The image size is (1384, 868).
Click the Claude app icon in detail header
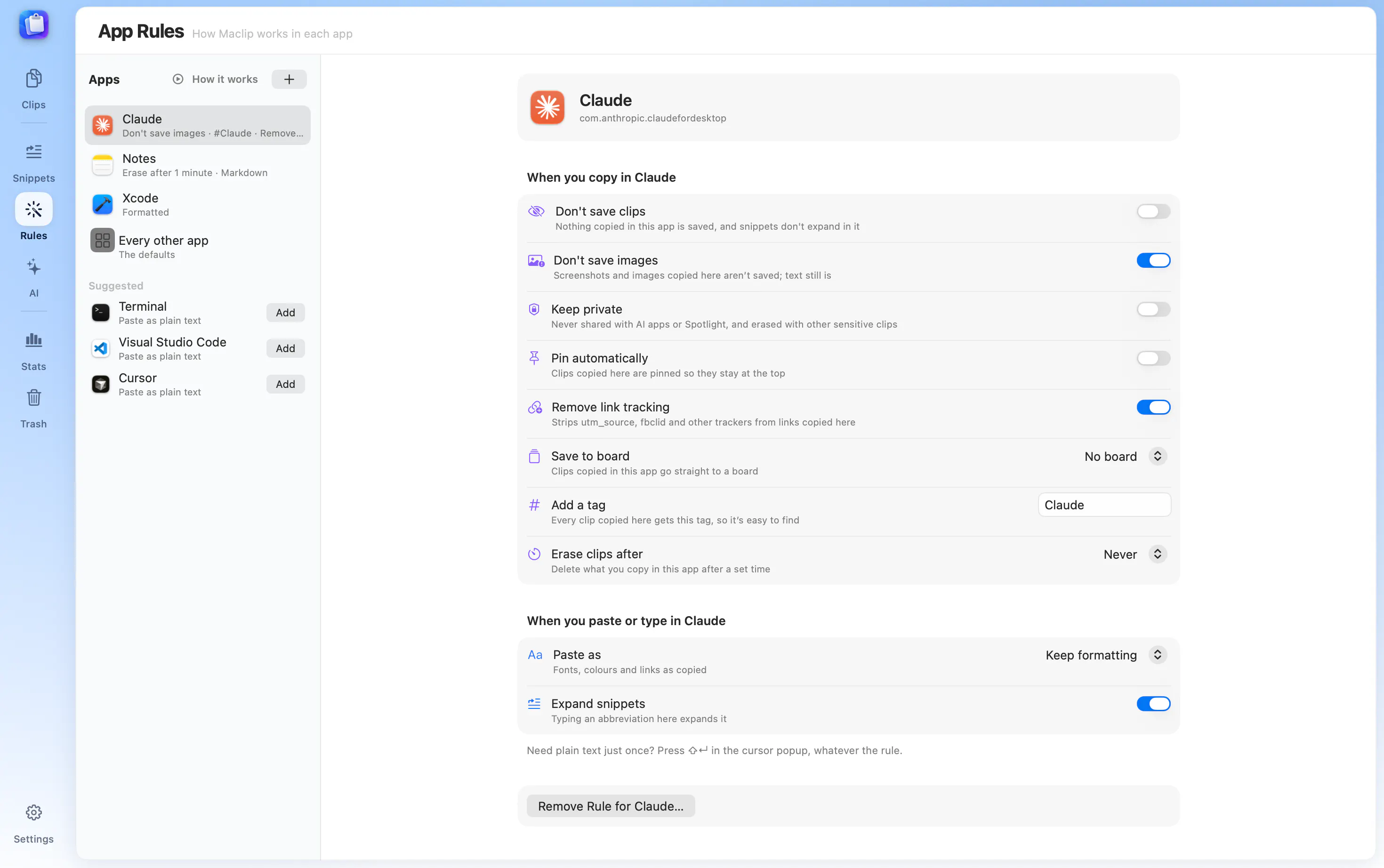tap(547, 107)
